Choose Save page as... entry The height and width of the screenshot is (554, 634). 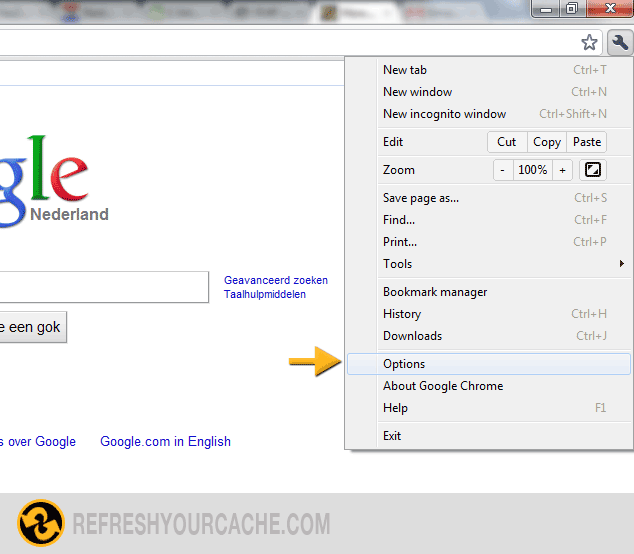488,198
